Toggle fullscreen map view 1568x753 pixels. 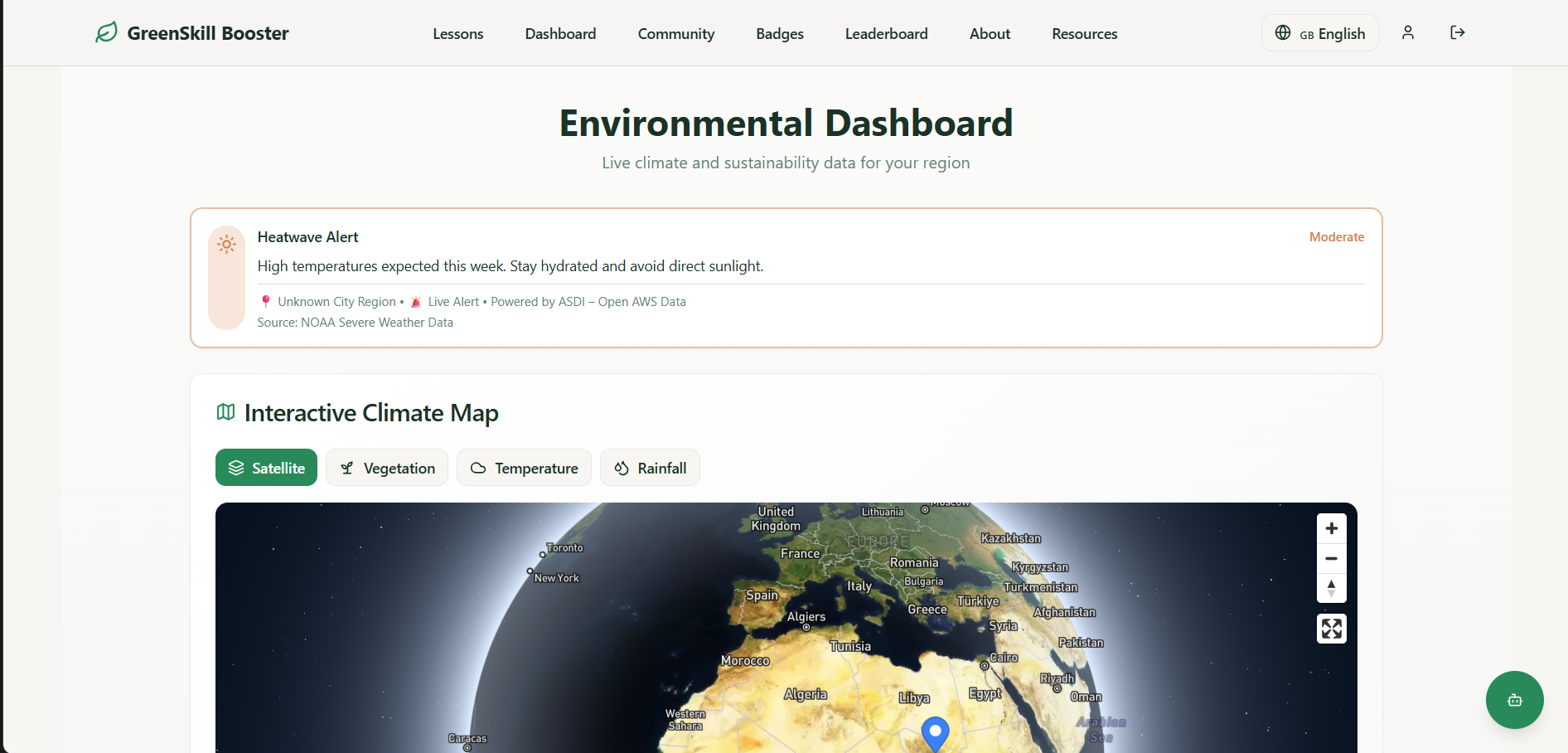pos(1332,629)
